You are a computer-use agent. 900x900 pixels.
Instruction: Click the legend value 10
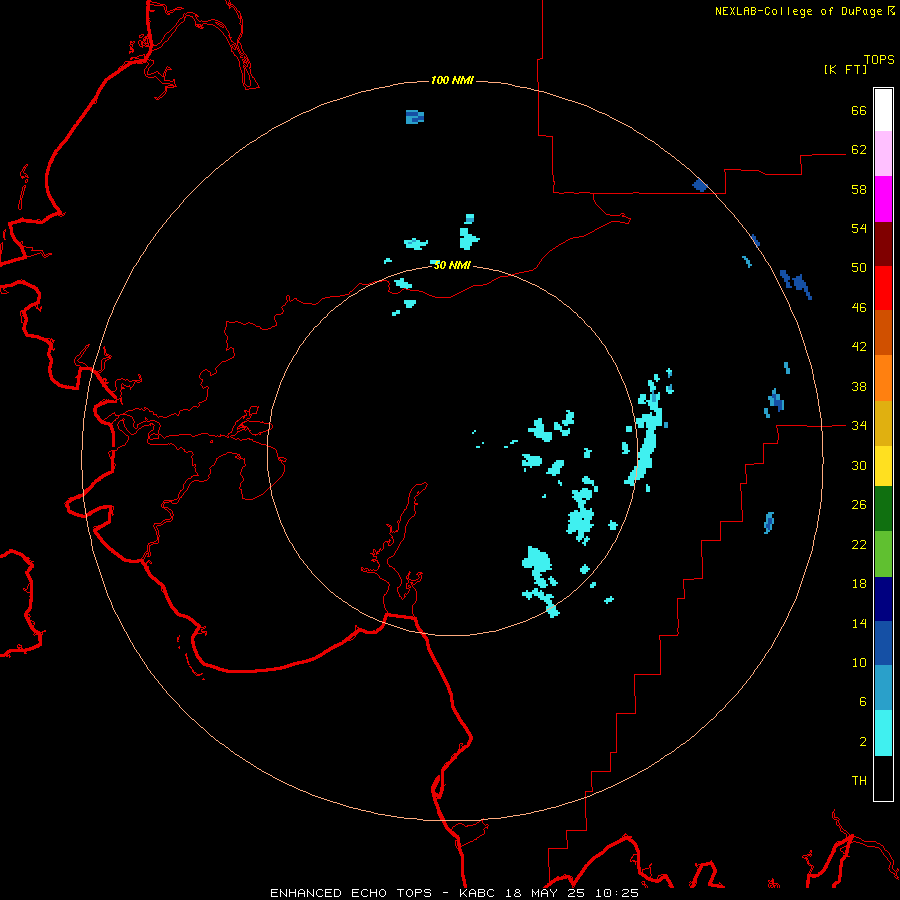(x=859, y=662)
